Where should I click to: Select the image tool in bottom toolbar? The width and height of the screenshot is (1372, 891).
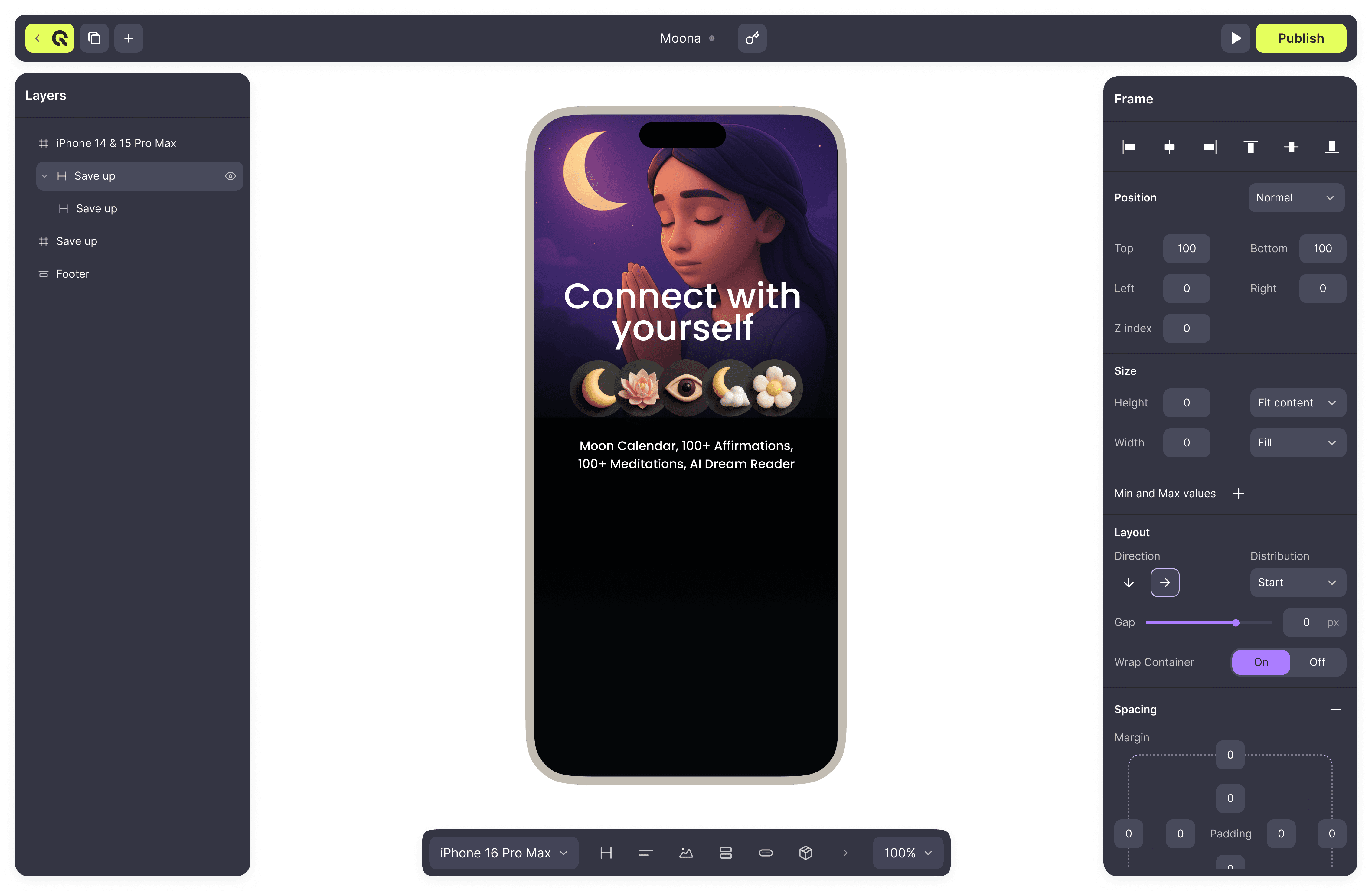pos(685,853)
